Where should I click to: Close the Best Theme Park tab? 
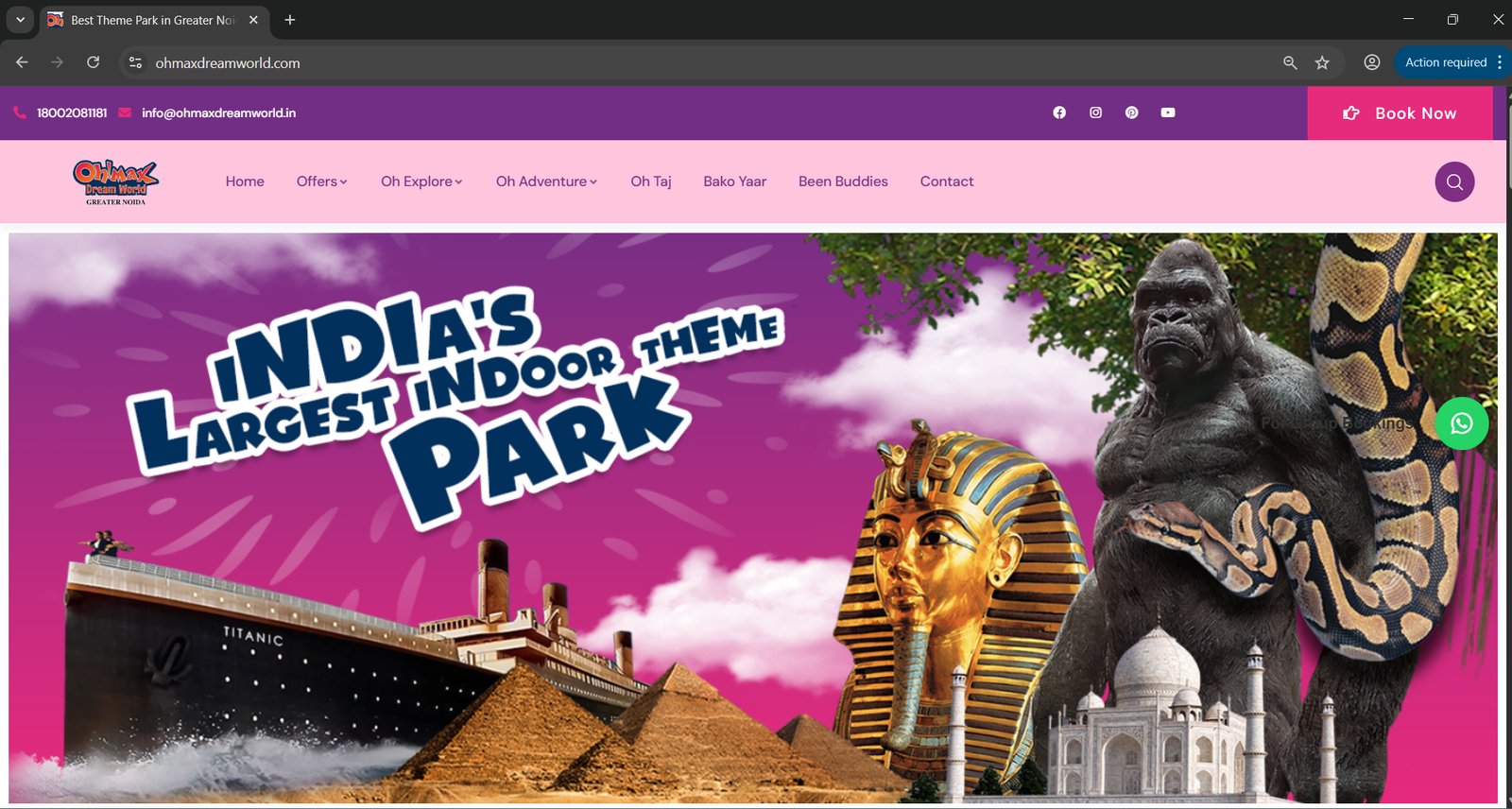(x=253, y=20)
